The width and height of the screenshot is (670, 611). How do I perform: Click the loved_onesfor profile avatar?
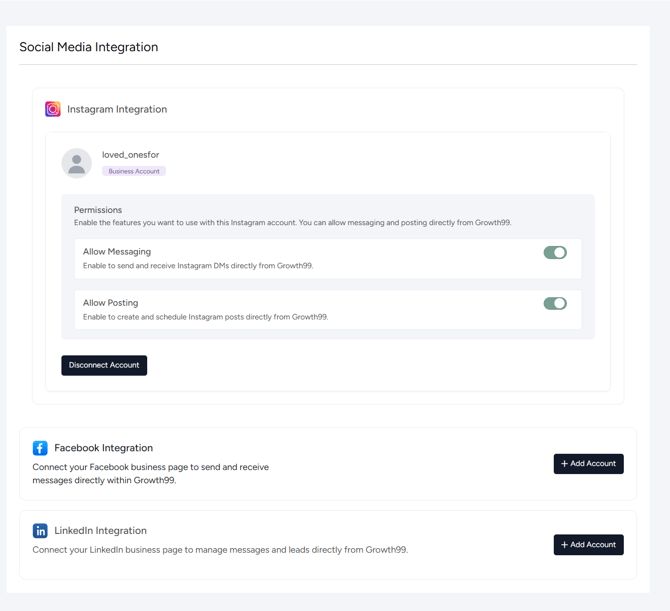tap(77, 163)
